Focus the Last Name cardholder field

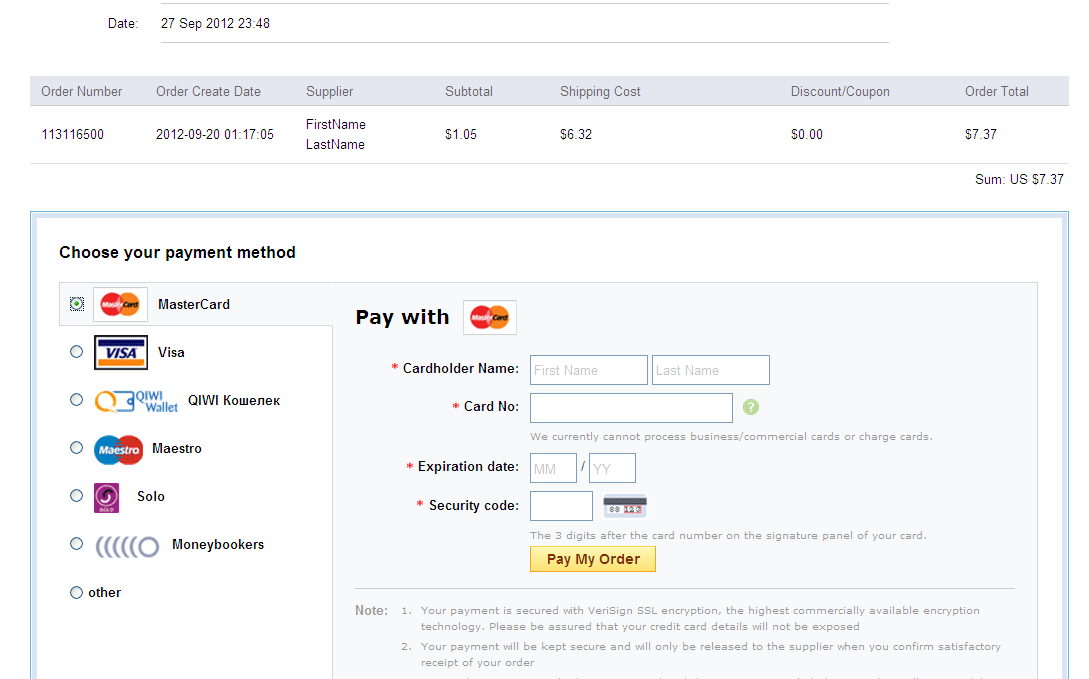(x=710, y=370)
